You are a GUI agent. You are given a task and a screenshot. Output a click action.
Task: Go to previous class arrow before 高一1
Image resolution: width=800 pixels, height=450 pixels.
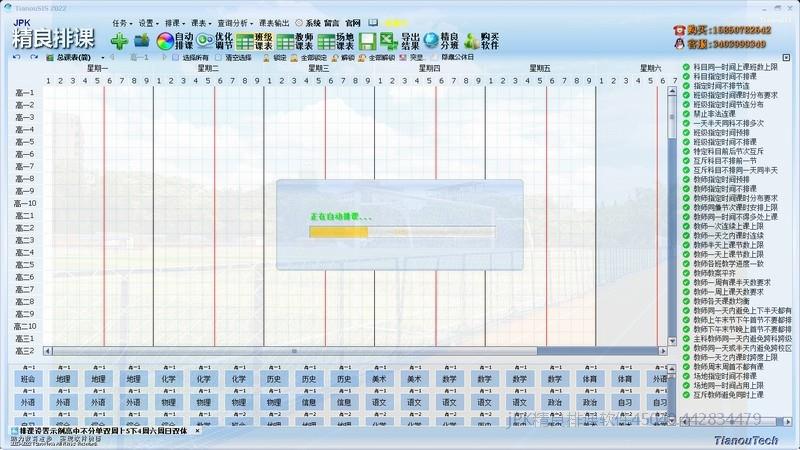[x=113, y=57]
